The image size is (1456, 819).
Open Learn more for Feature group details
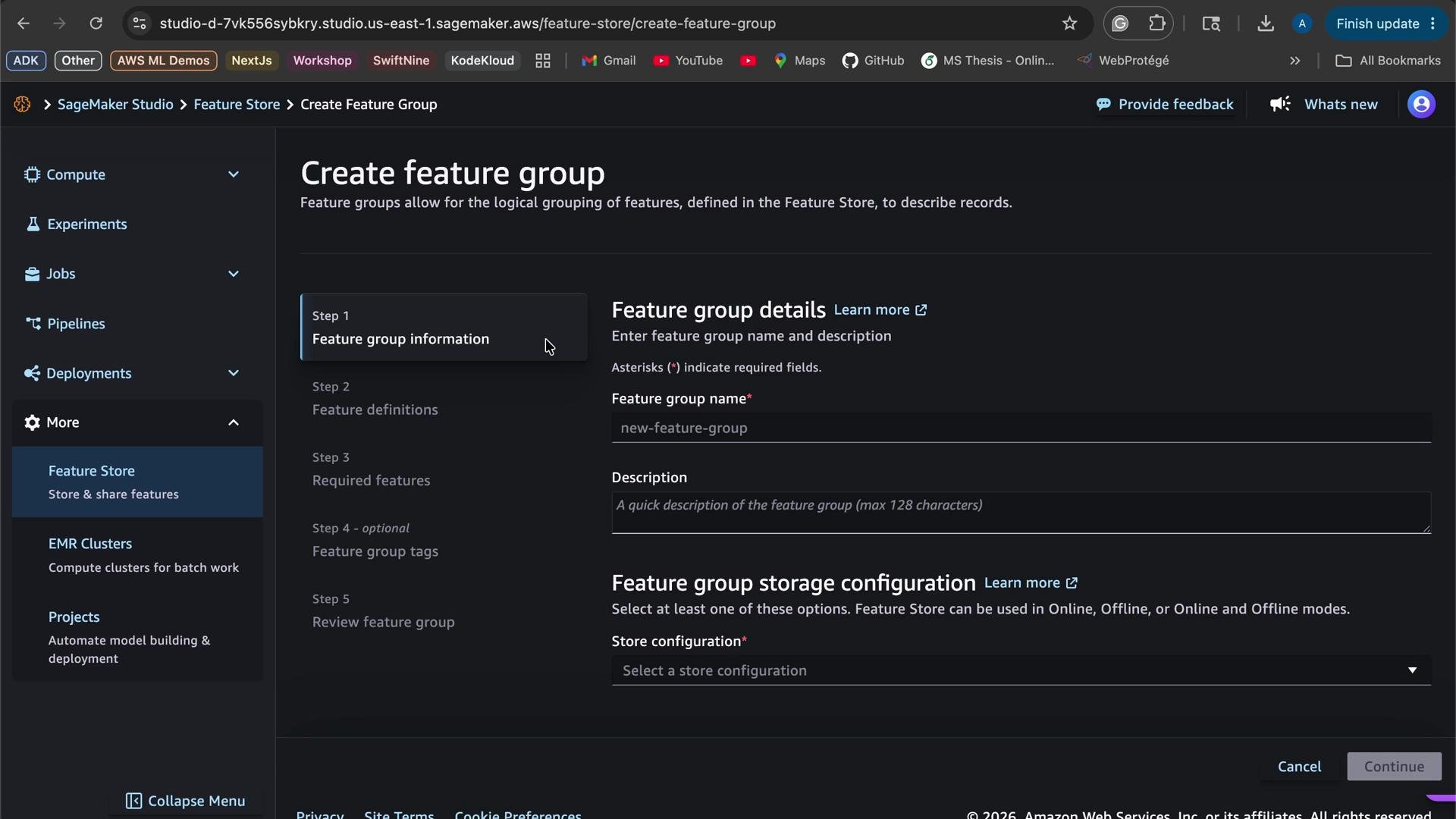point(880,310)
